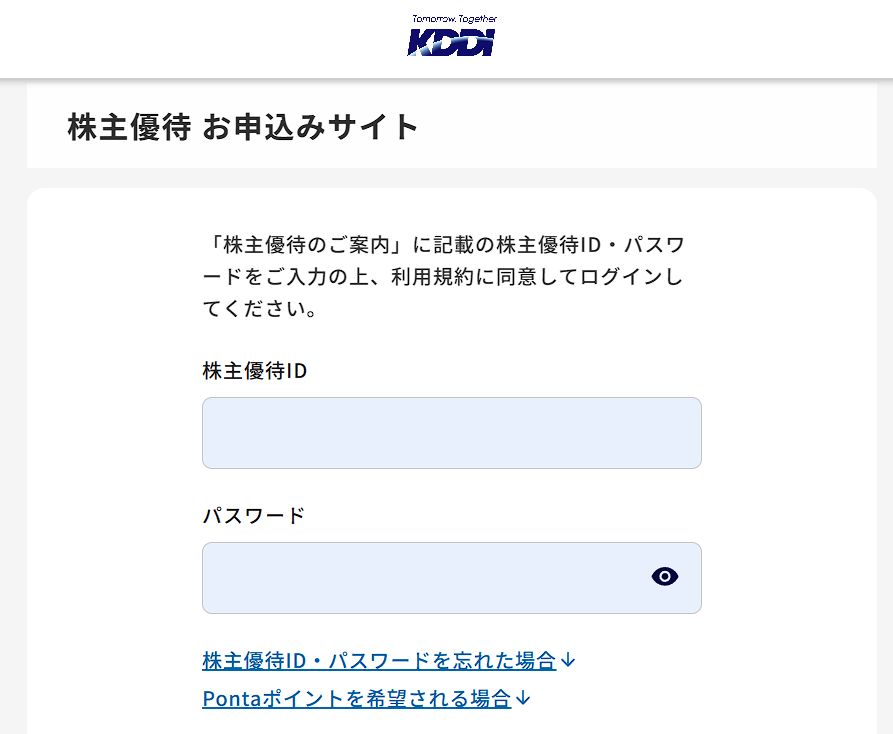Click inside the パスワード input field
Screen dimensions: 893x734
click(420, 578)
